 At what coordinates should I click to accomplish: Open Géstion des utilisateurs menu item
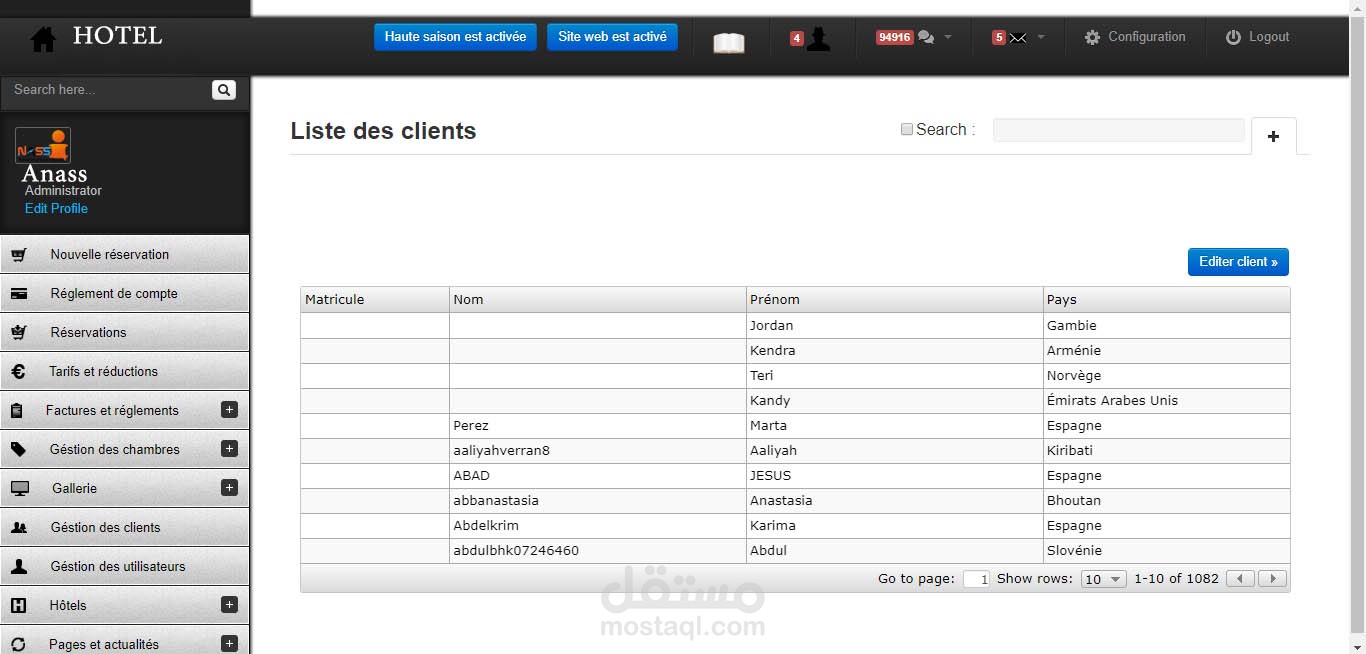pos(124,566)
